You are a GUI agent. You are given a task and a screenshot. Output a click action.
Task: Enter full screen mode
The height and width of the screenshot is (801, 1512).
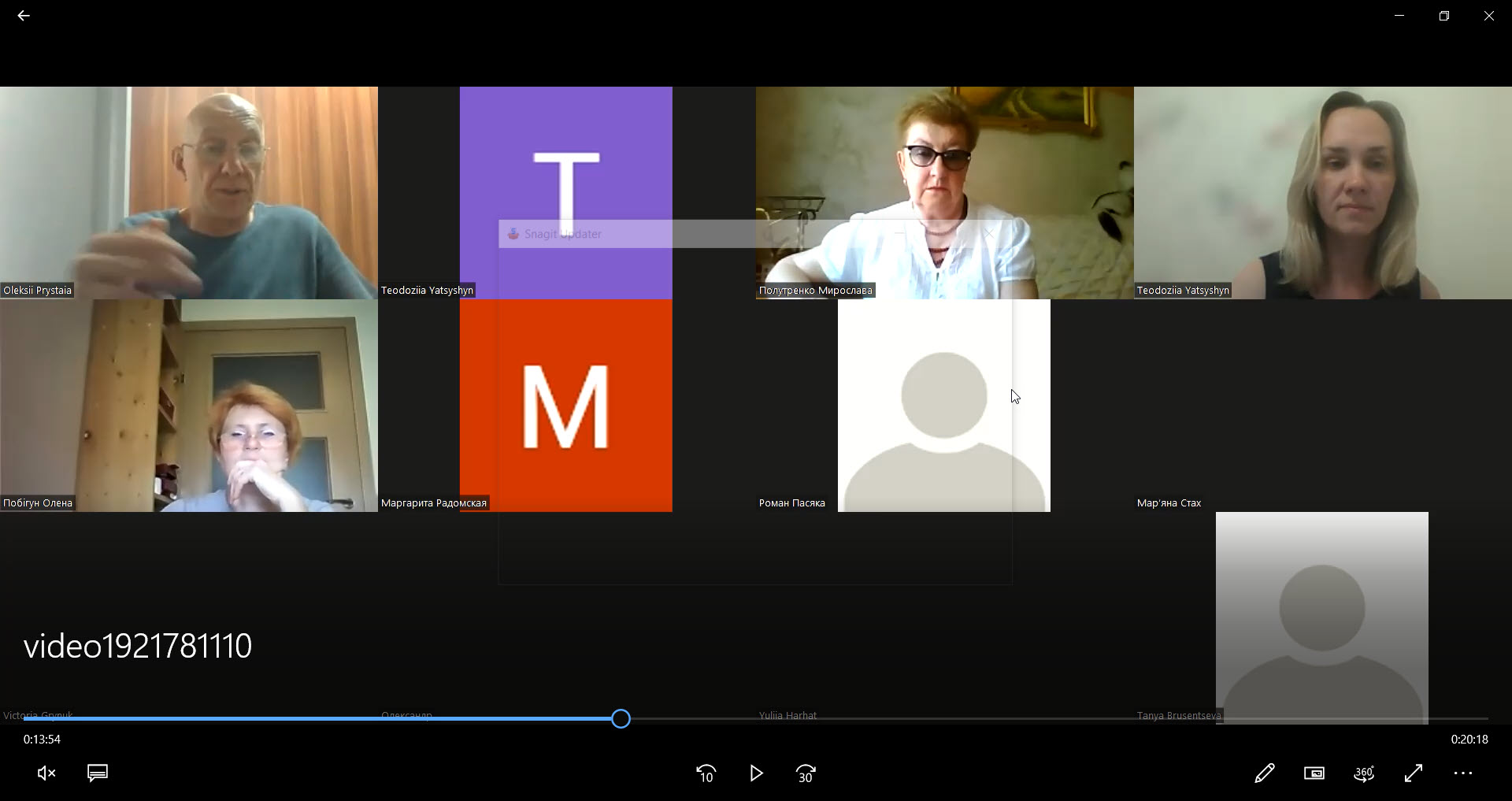pyautogui.click(x=1414, y=773)
